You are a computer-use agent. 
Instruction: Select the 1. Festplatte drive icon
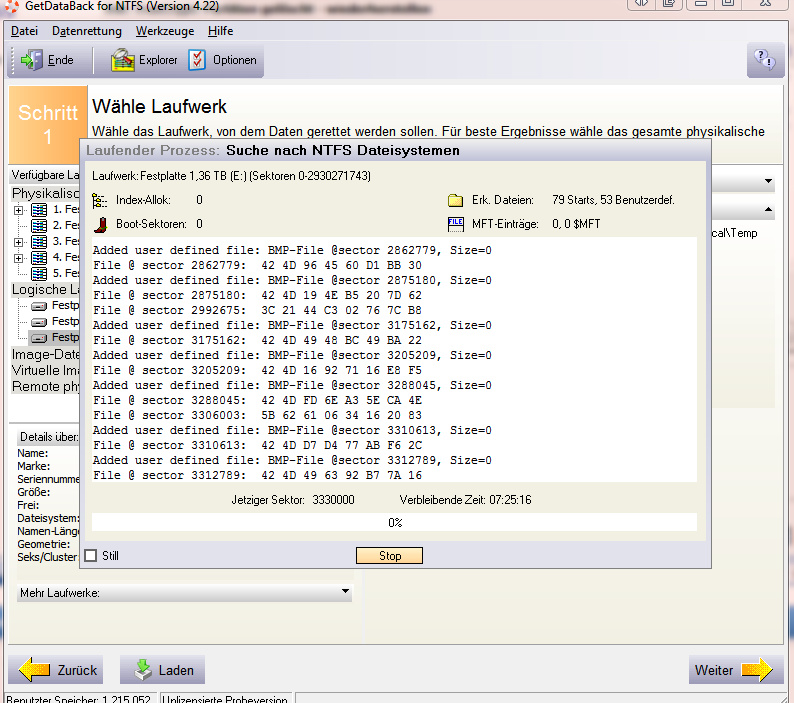[39, 210]
